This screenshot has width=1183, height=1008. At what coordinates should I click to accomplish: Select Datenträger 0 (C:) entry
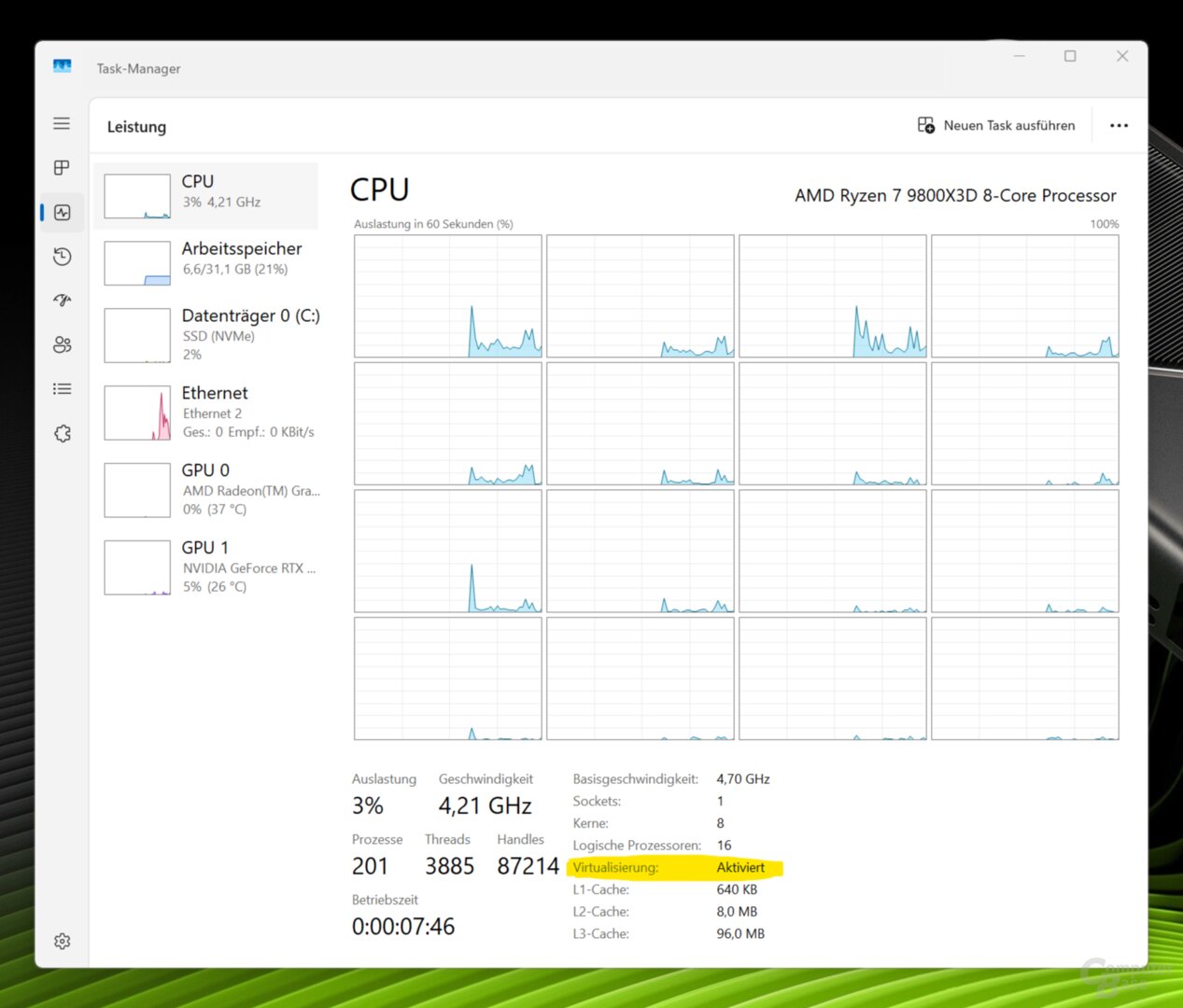pos(206,334)
